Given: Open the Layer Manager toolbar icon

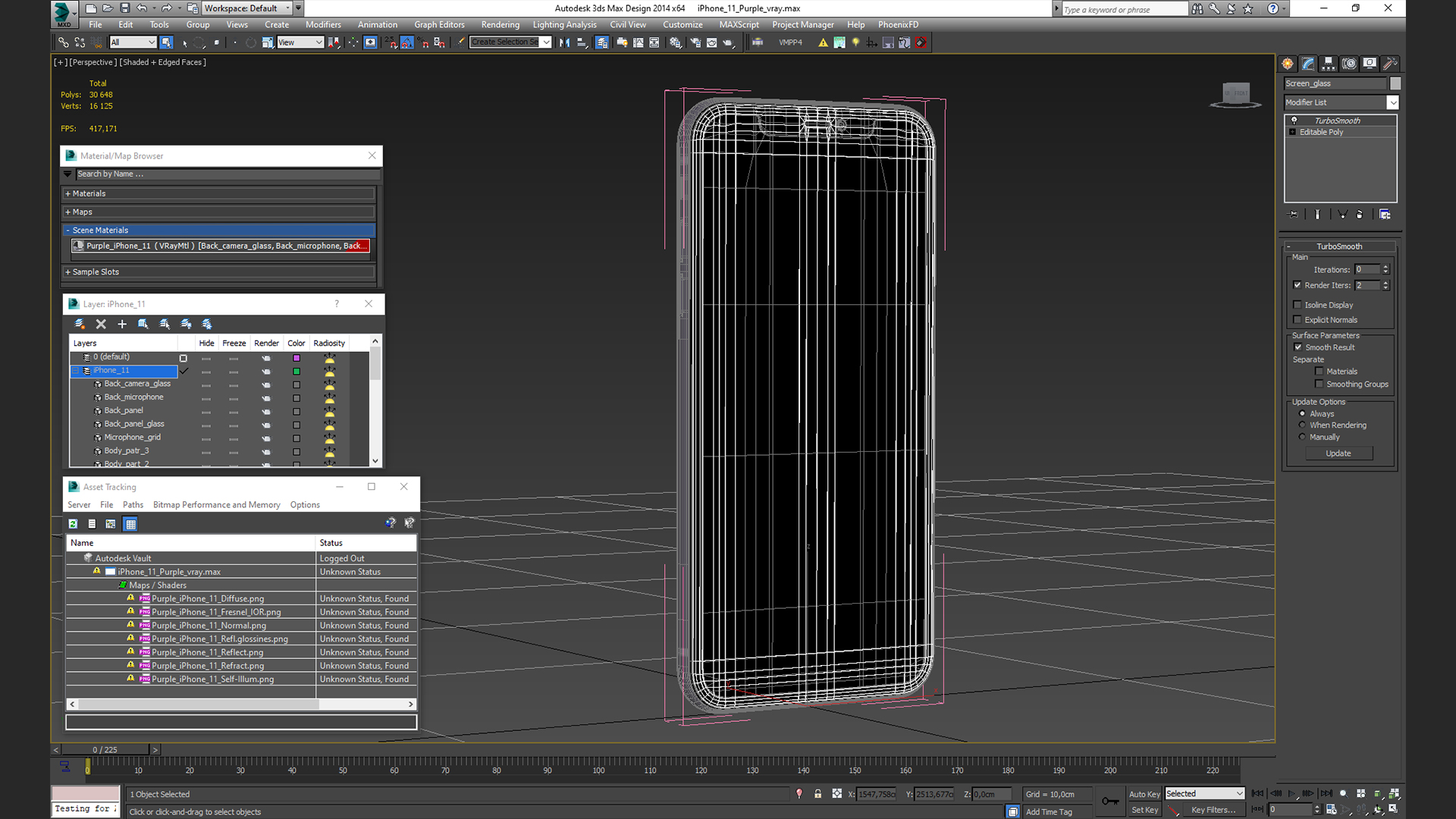Looking at the screenshot, I should (601, 42).
